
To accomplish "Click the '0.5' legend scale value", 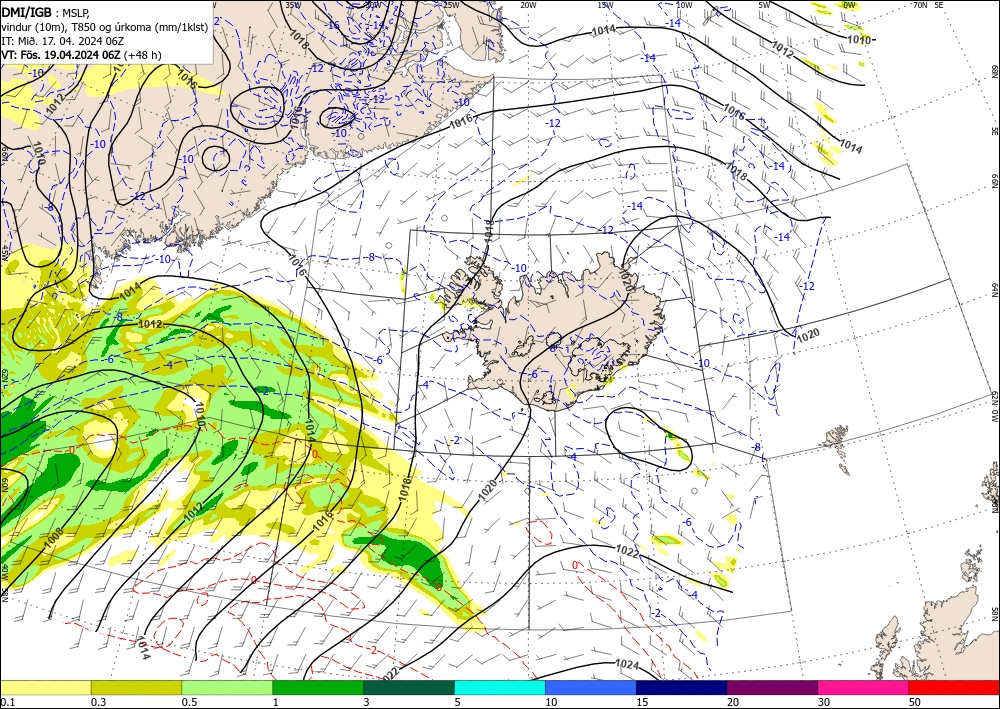I will point(189,702).
